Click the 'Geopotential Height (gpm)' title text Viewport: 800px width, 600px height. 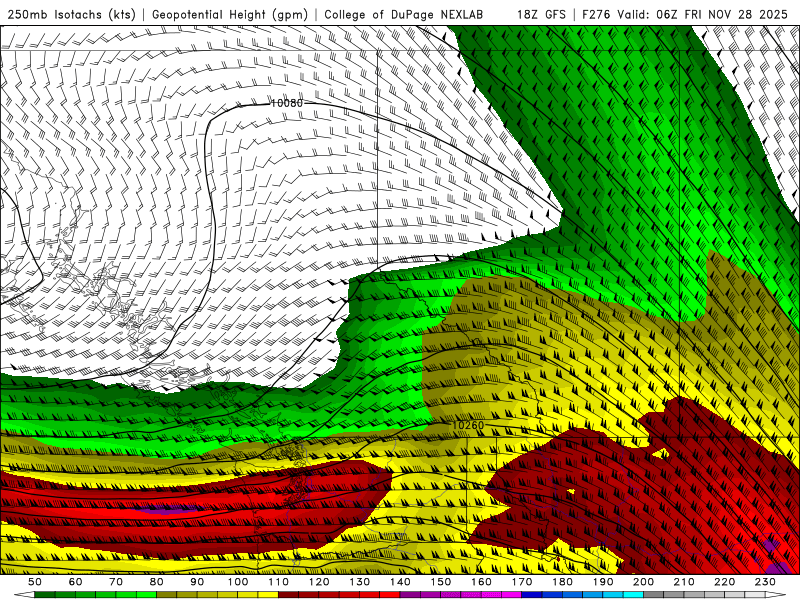click(x=230, y=14)
